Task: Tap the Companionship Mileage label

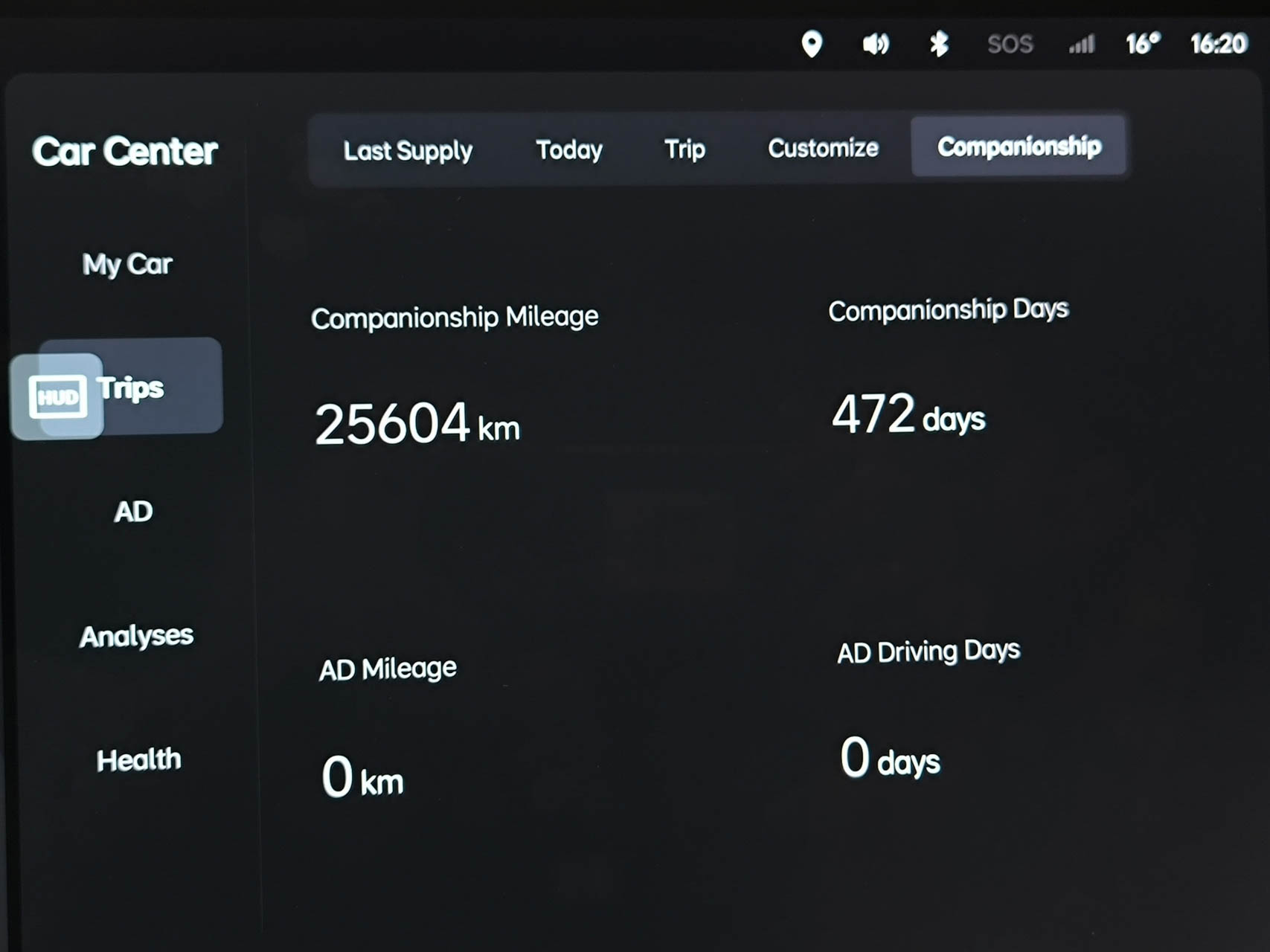Action: (455, 318)
